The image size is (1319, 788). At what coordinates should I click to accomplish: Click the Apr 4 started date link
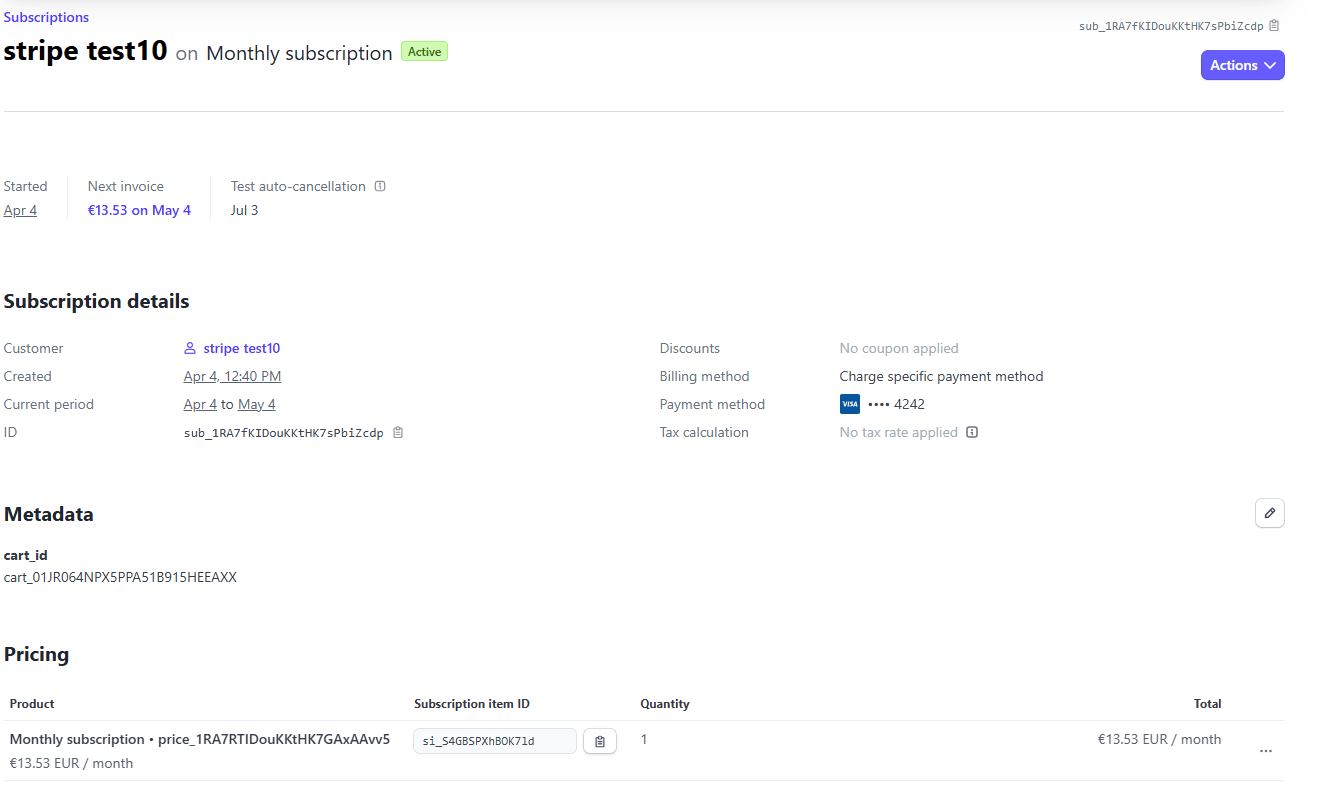(x=19, y=210)
